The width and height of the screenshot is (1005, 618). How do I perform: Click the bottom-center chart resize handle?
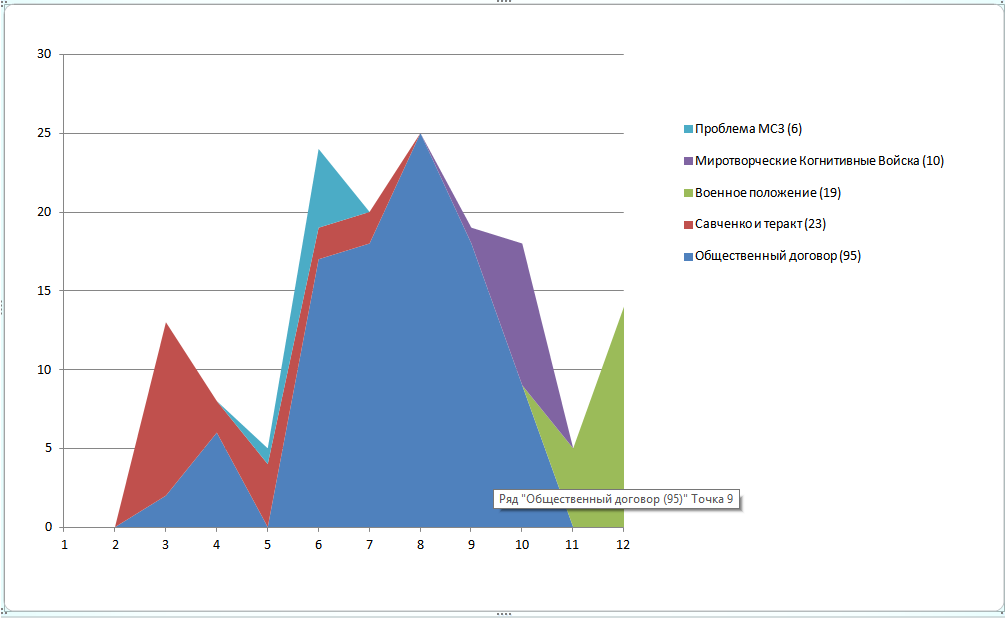tap(503, 614)
